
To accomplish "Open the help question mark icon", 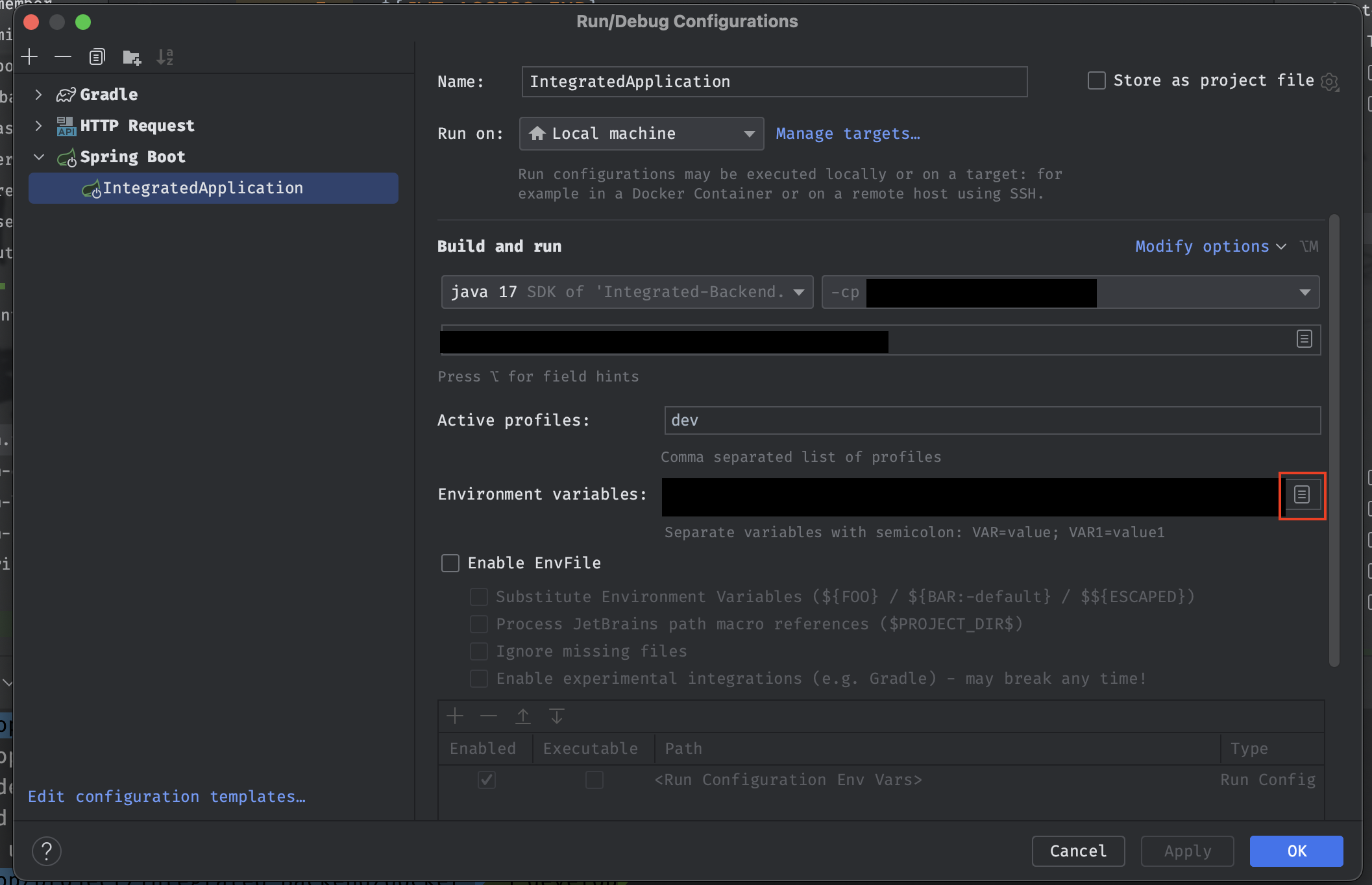I will click(x=47, y=851).
